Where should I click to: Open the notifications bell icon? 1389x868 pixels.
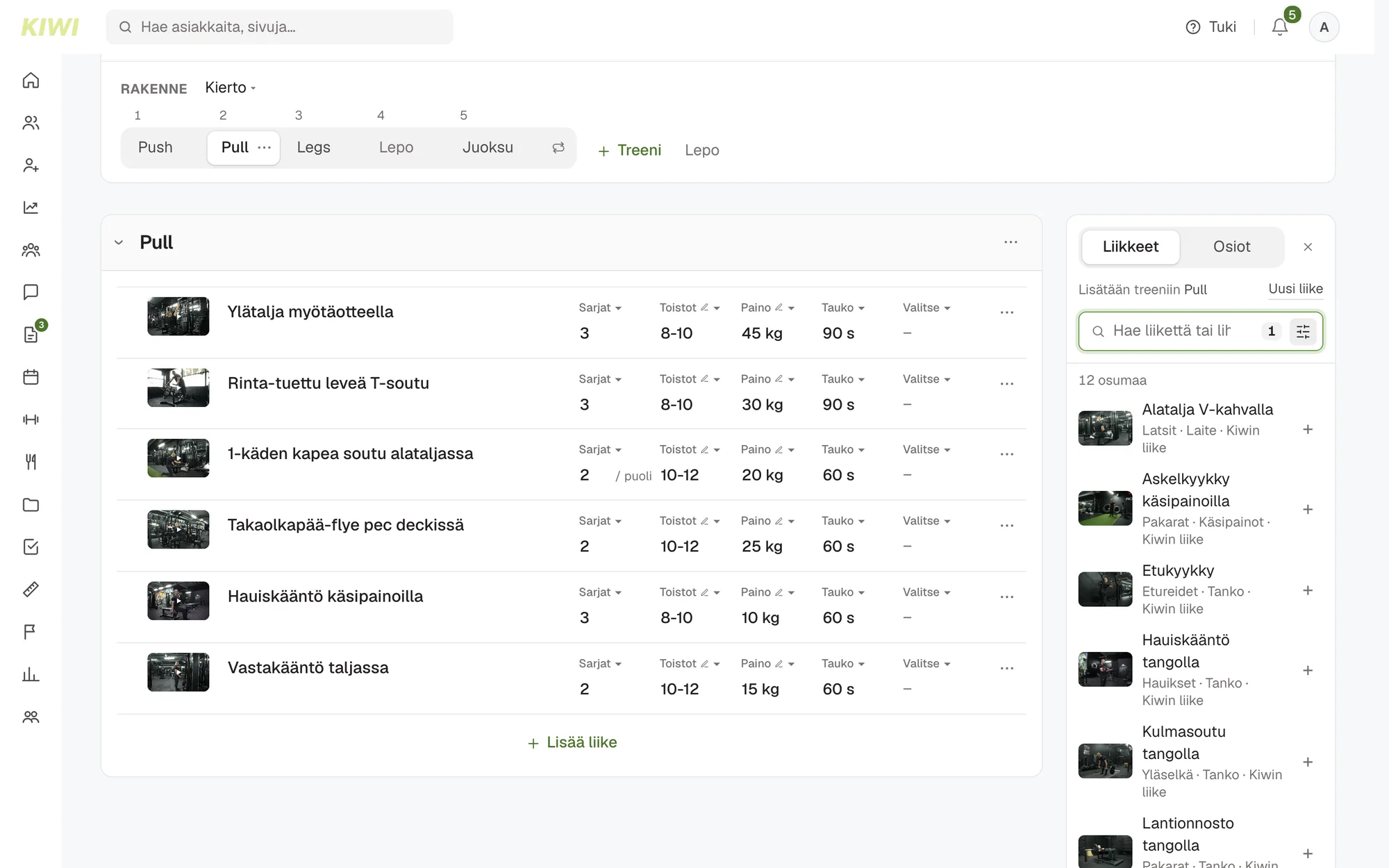pos(1280,27)
